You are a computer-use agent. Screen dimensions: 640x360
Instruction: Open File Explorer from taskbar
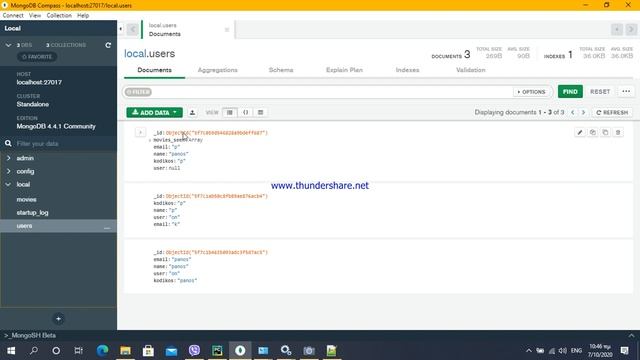click(x=125, y=351)
